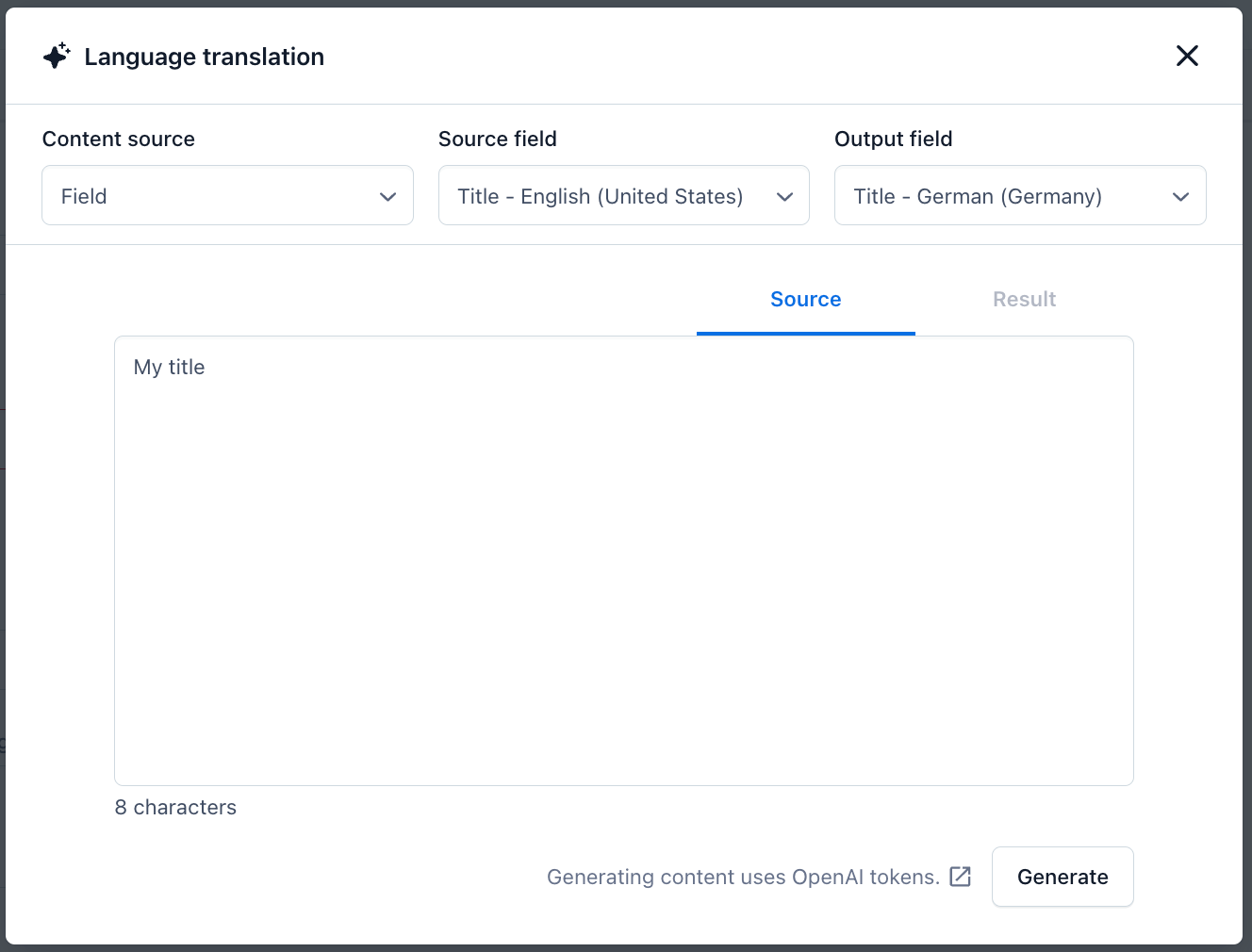This screenshot has width=1252, height=952.
Task: Select the sparkle icon beside dialog title
Action: (57, 56)
